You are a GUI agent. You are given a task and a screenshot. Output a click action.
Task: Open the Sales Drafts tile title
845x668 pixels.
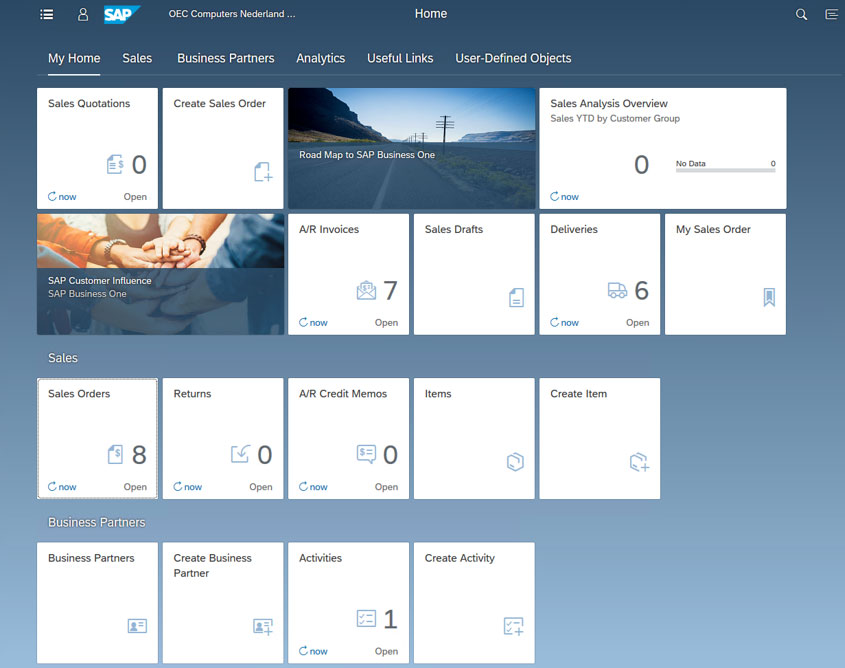coord(454,229)
